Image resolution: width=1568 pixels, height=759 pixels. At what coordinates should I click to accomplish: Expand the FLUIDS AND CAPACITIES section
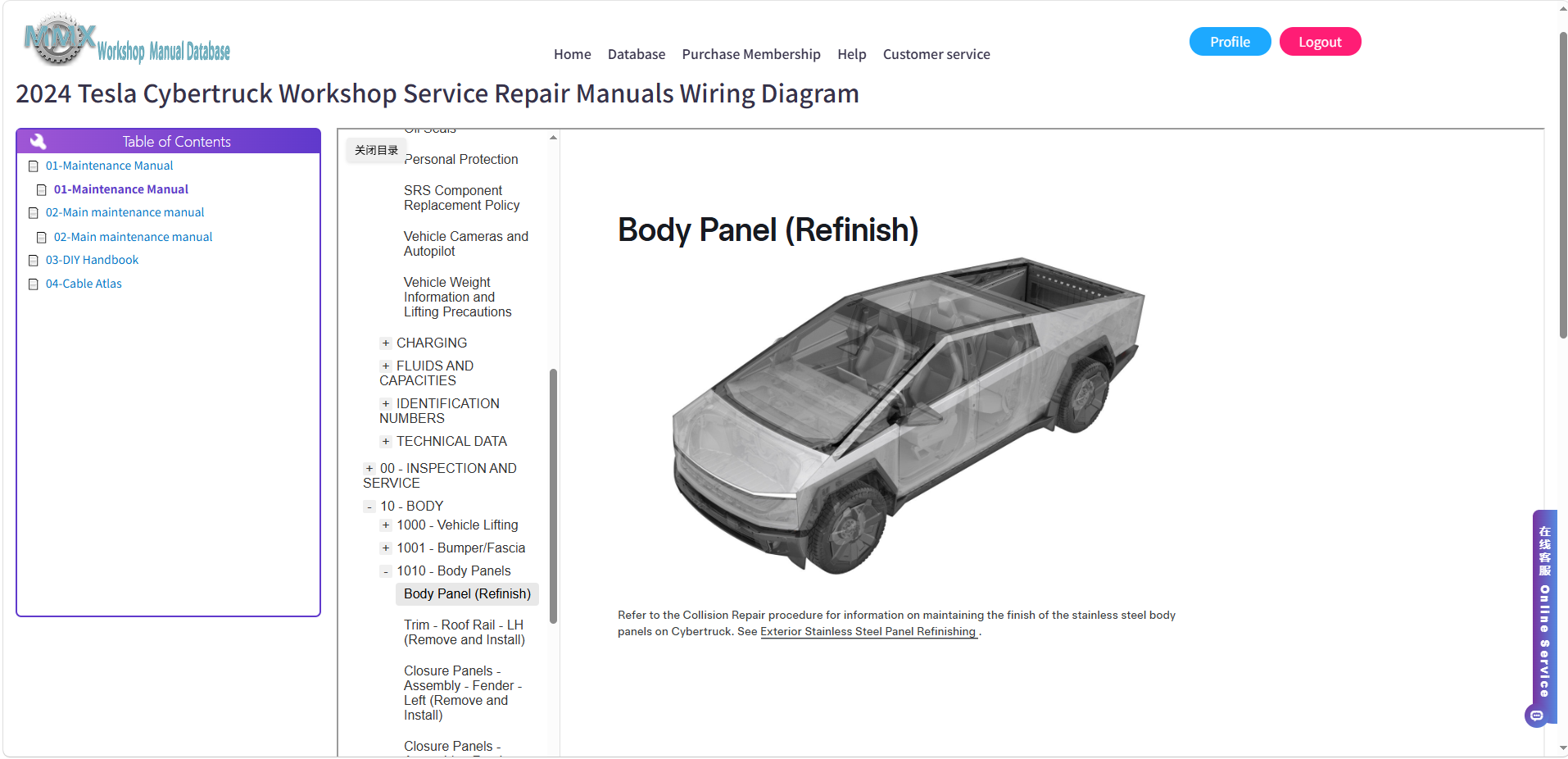385,366
